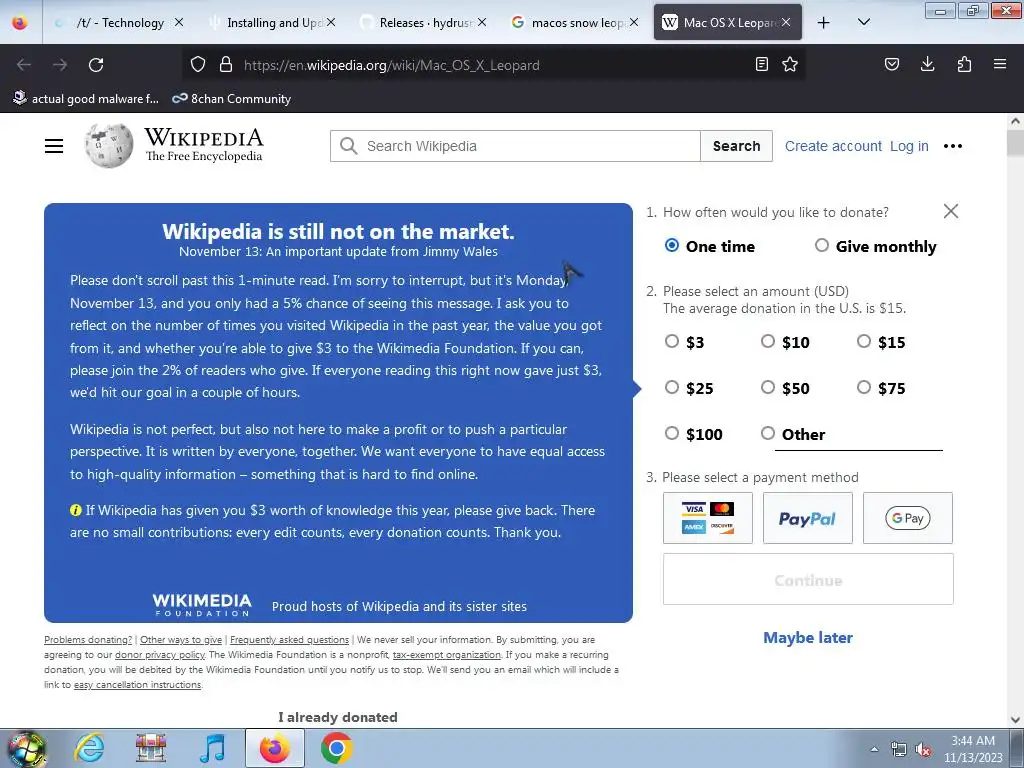Click Create account link
The height and width of the screenshot is (768, 1024).
tap(833, 146)
